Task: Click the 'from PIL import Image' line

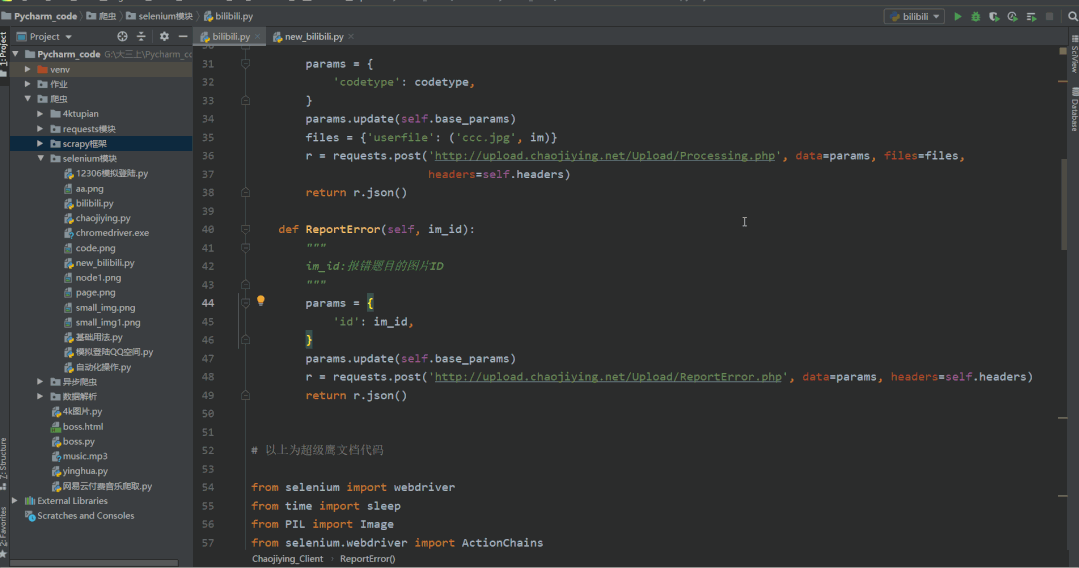Action: [322, 524]
